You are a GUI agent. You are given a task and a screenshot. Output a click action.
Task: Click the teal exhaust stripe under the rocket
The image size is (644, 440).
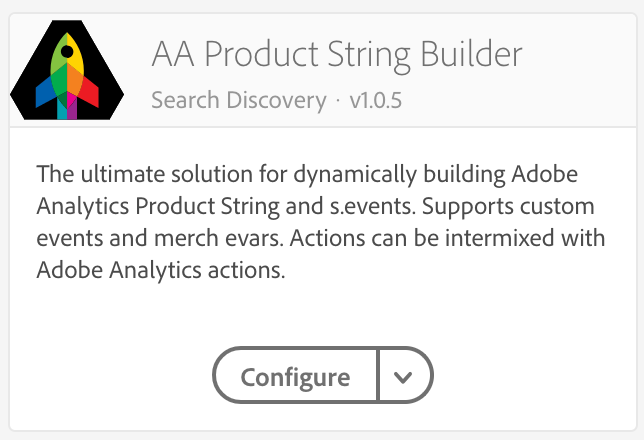(62, 109)
